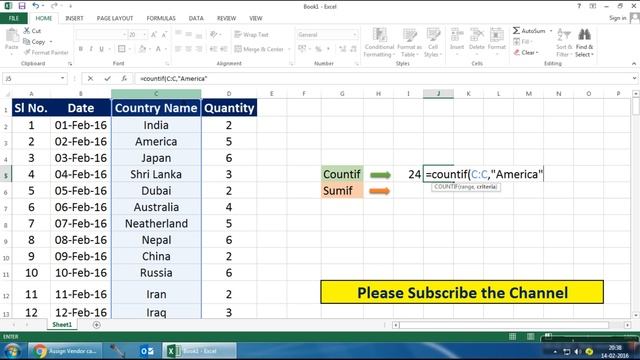Click the Undo arrow in quick access toolbar

pyautogui.click(x=36, y=6)
